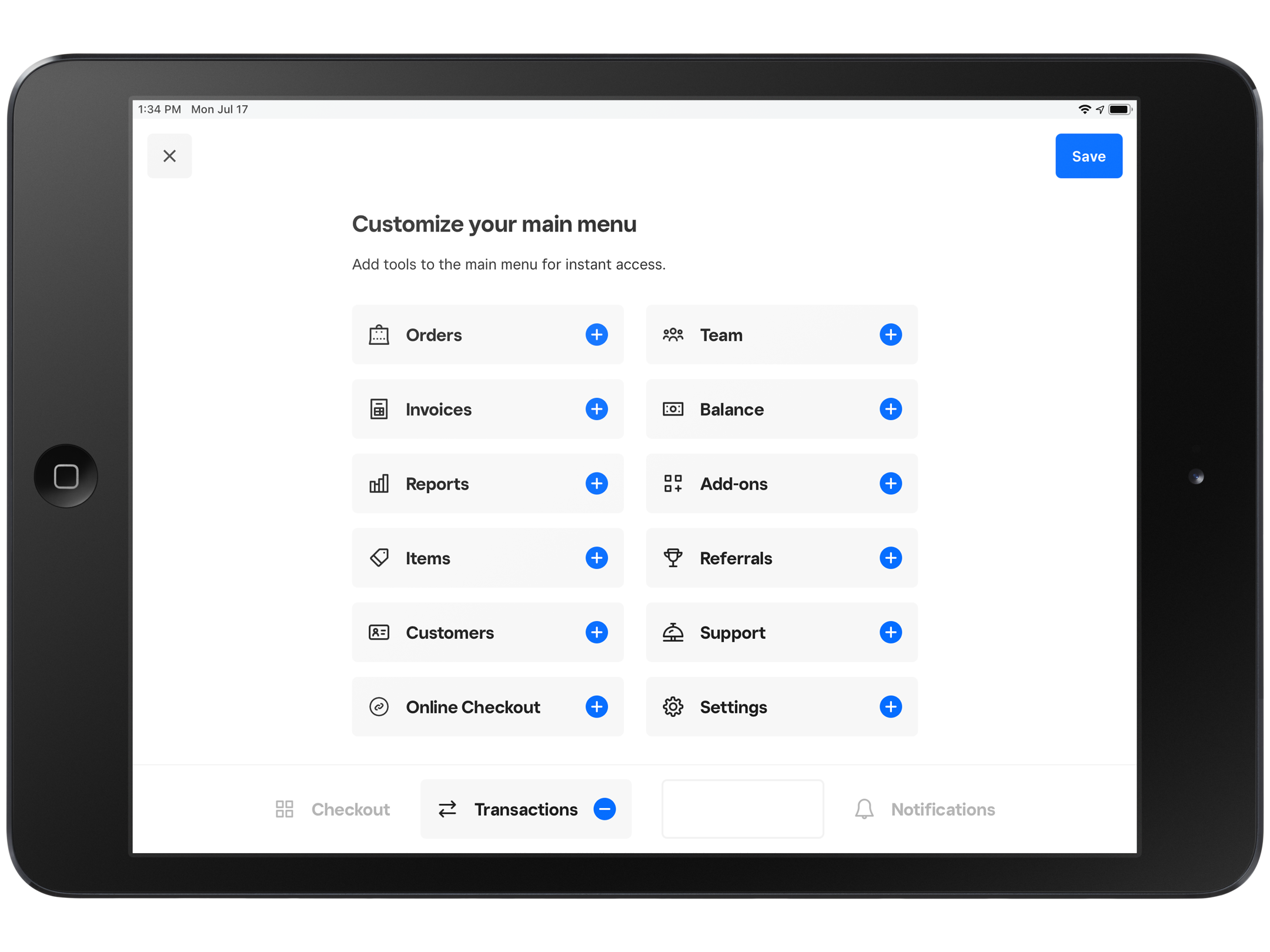Image resolution: width=1270 pixels, height=952 pixels.
Task: Add Reports with its plus button
Action: (x=596, y=484)
